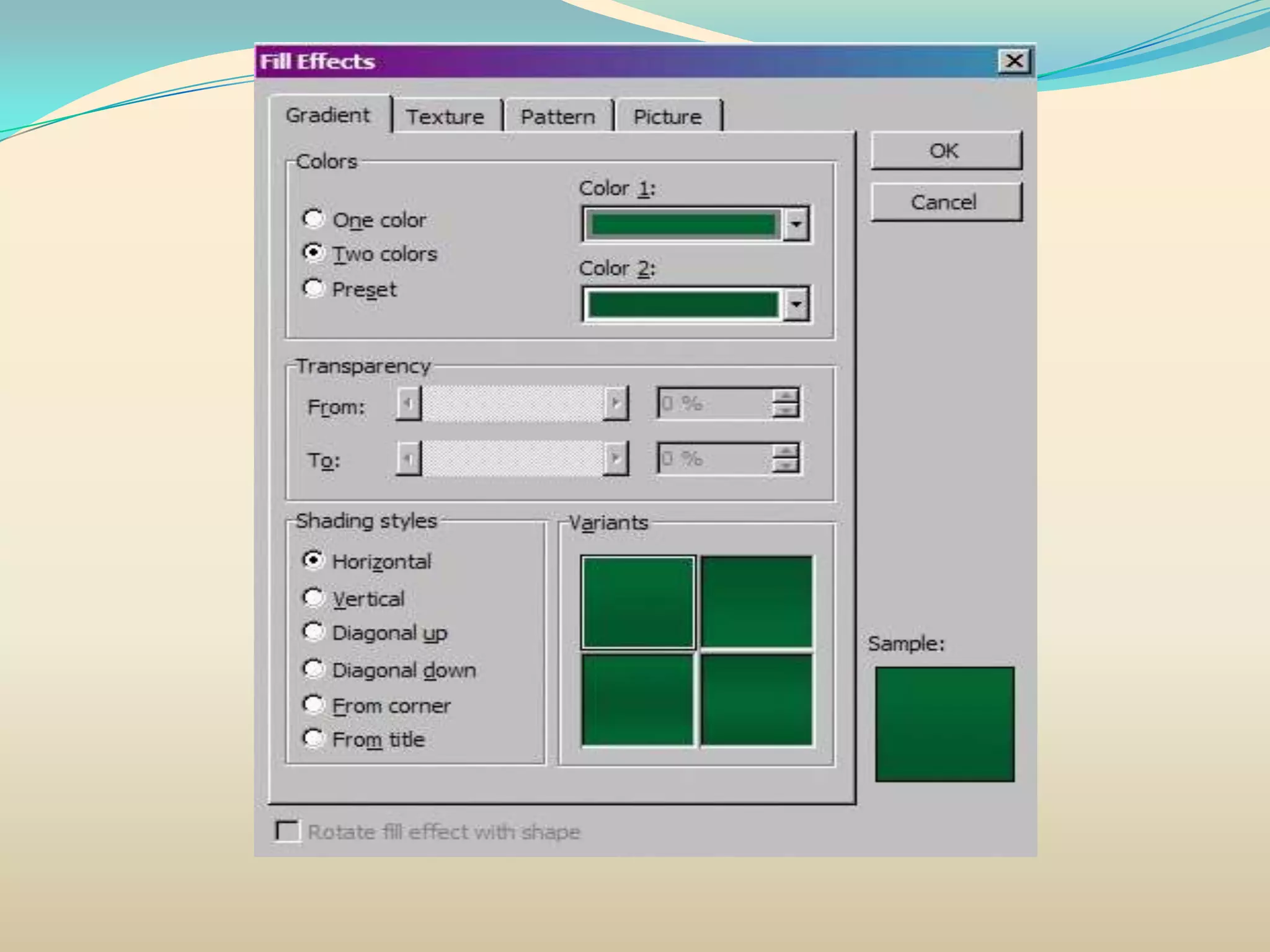Switch to the Texture tab
The height and width of the screenshot is (952, 1270).
point(445,117)
